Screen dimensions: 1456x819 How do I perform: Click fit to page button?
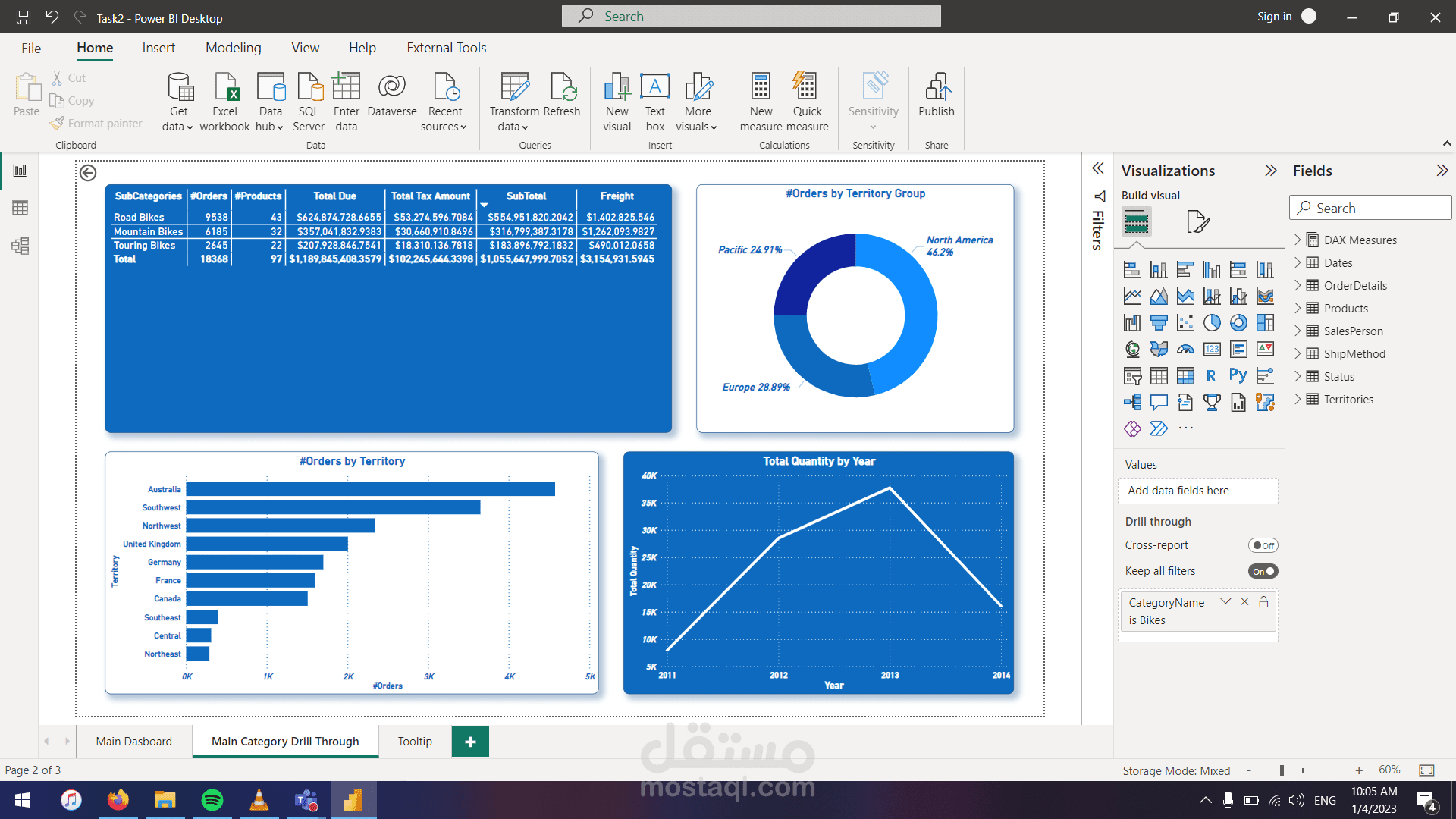(x=1426, y=770)
